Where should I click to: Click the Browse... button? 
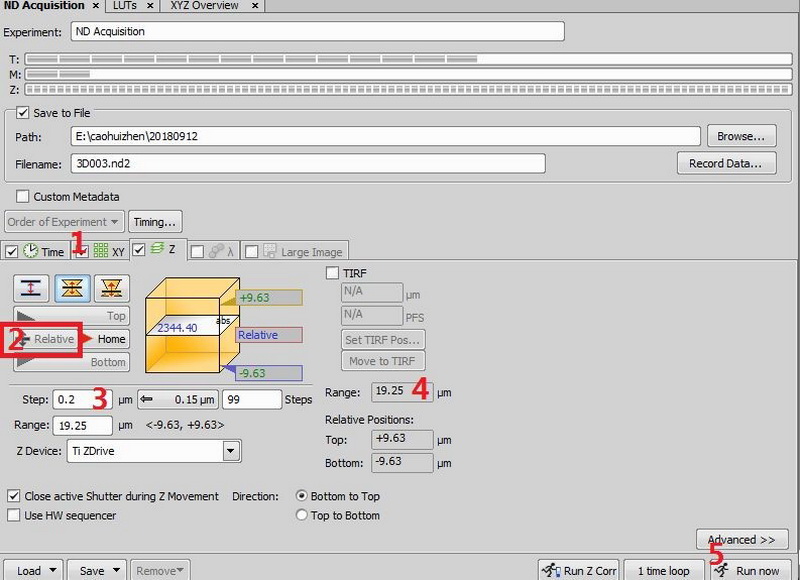click(x=742, y=136)
